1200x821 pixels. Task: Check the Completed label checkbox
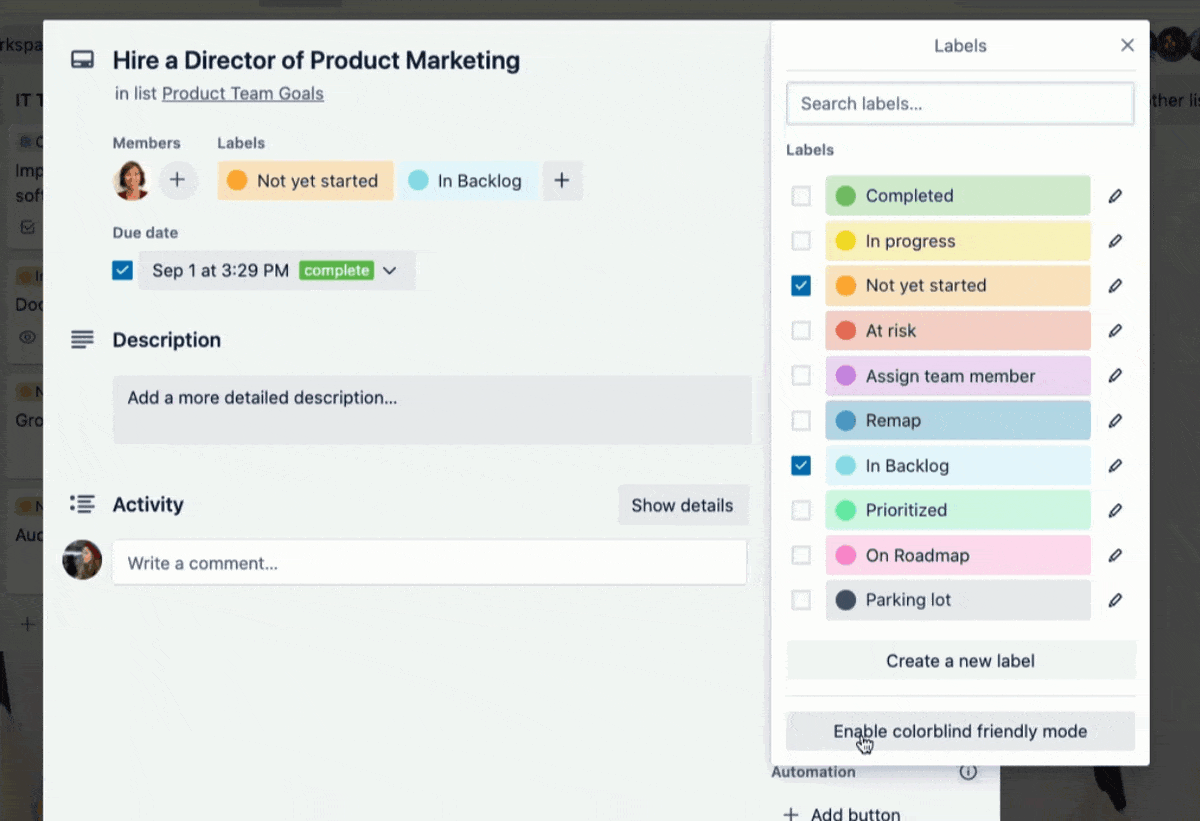tap(801, 196)
